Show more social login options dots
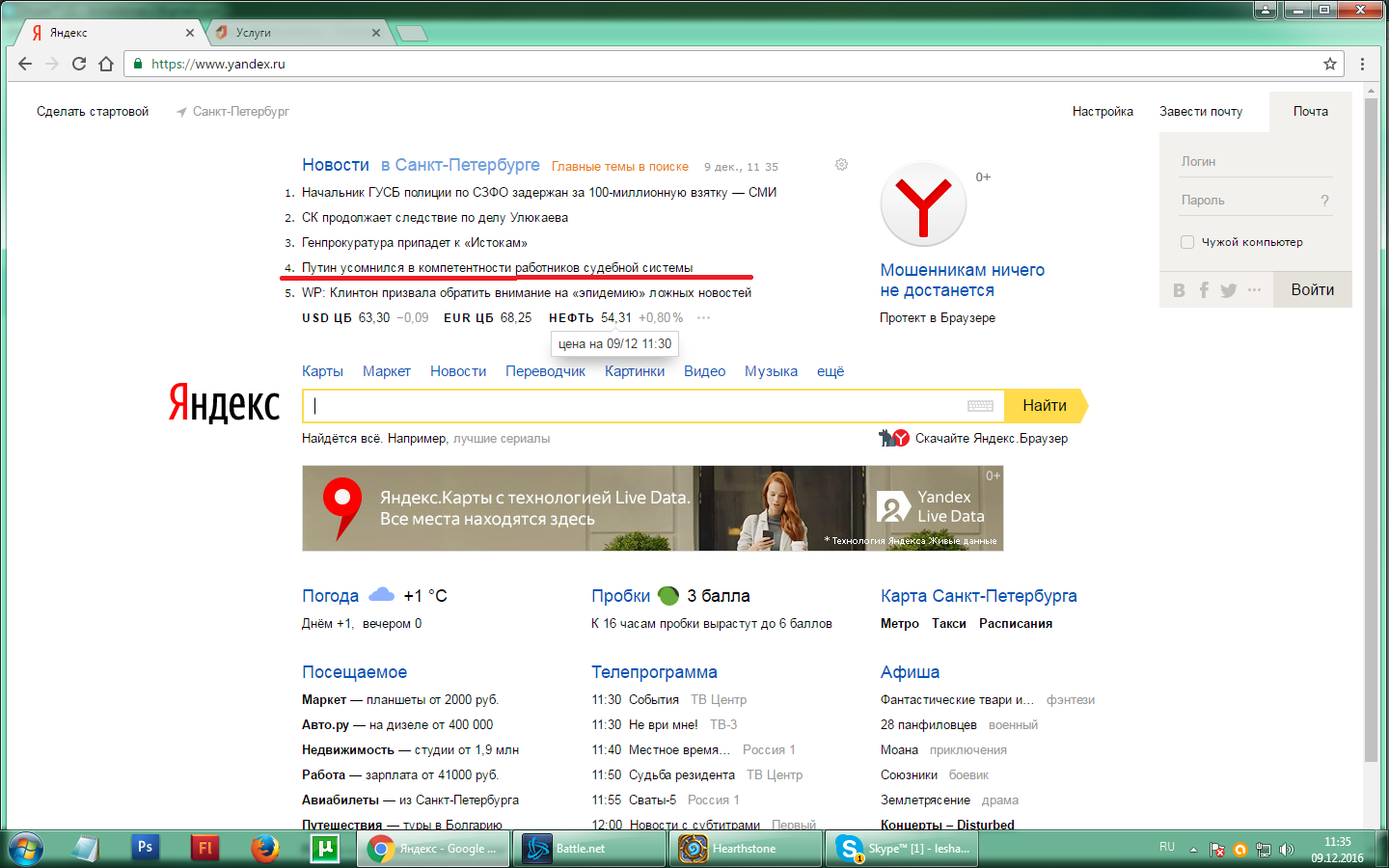The height and width of the screenshot is (868, 1389). point(1254,289)
